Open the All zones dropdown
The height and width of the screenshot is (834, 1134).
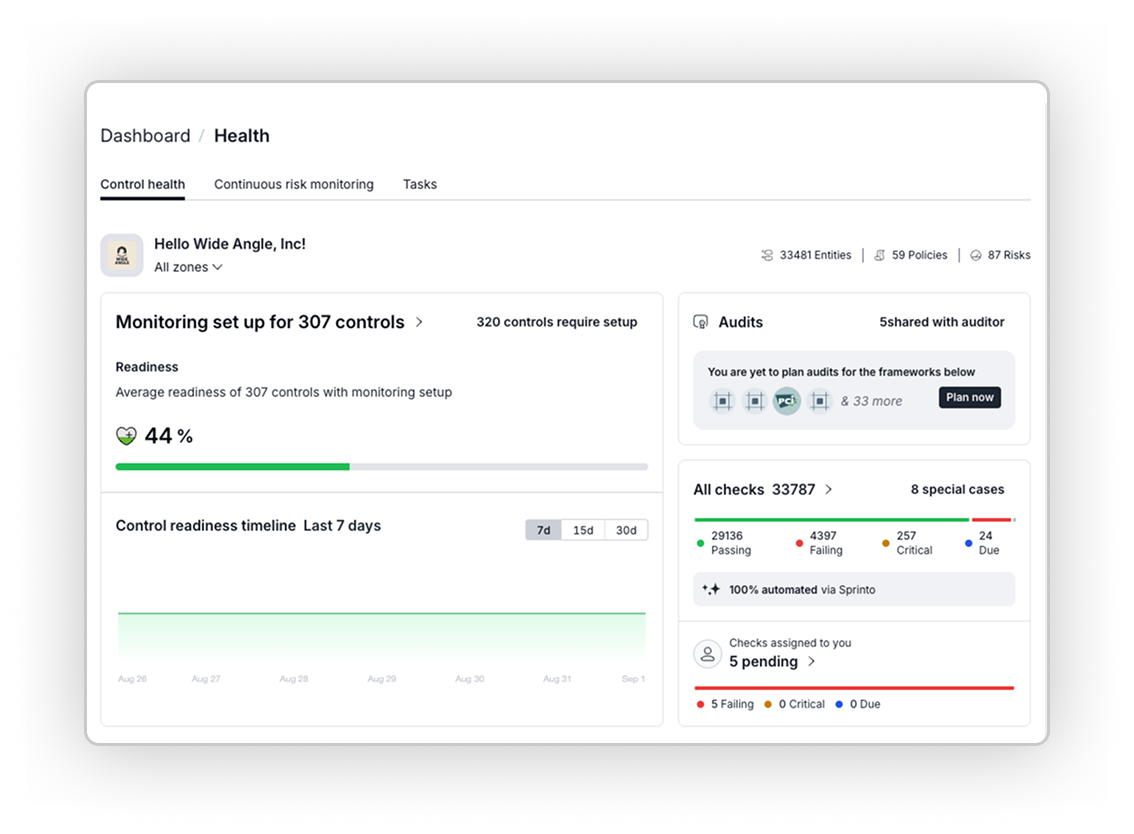(188, 268)
